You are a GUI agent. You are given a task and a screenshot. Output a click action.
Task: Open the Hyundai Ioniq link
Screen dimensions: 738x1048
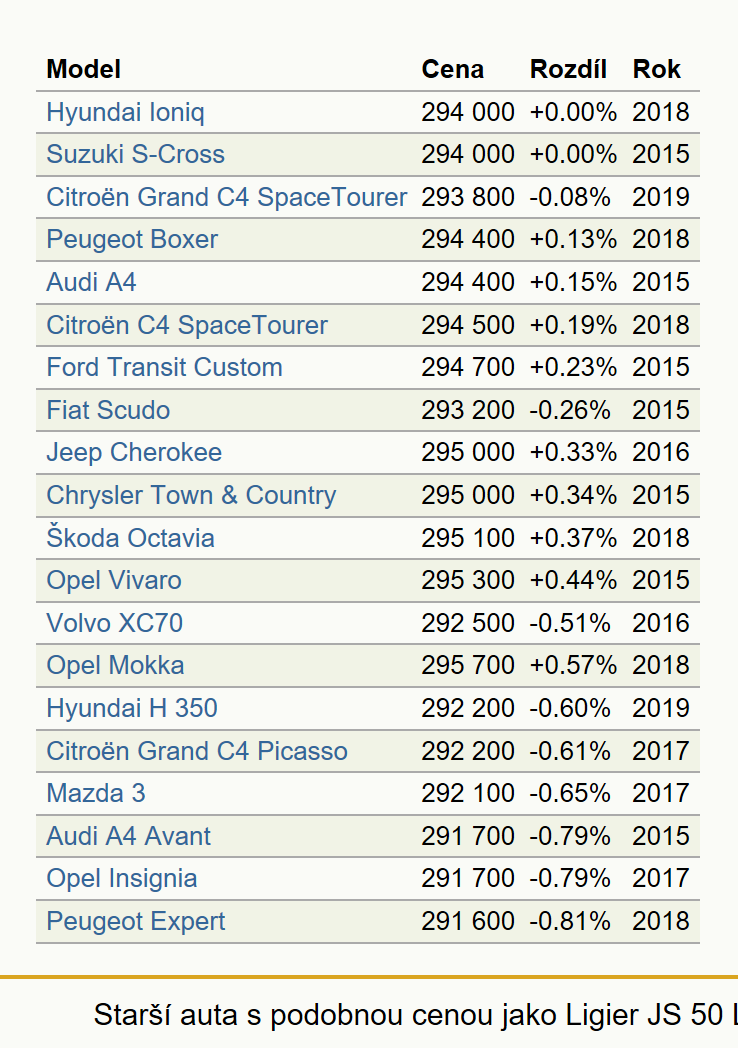(x=125, y=112)
